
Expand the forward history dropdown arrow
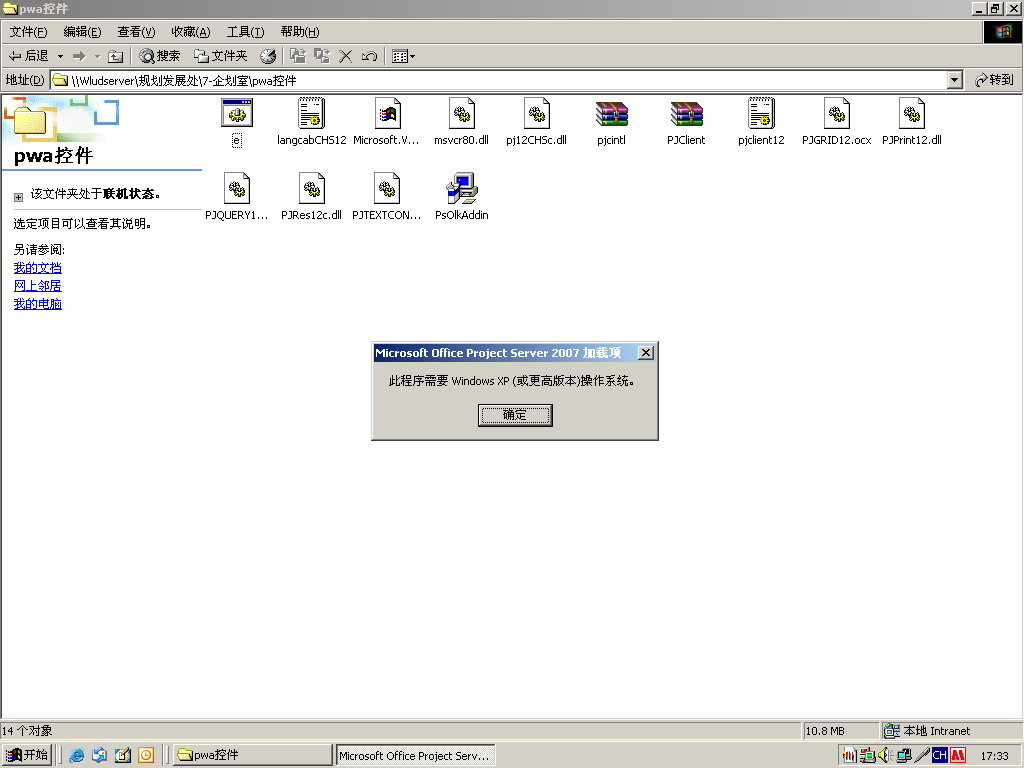point(97,56)
